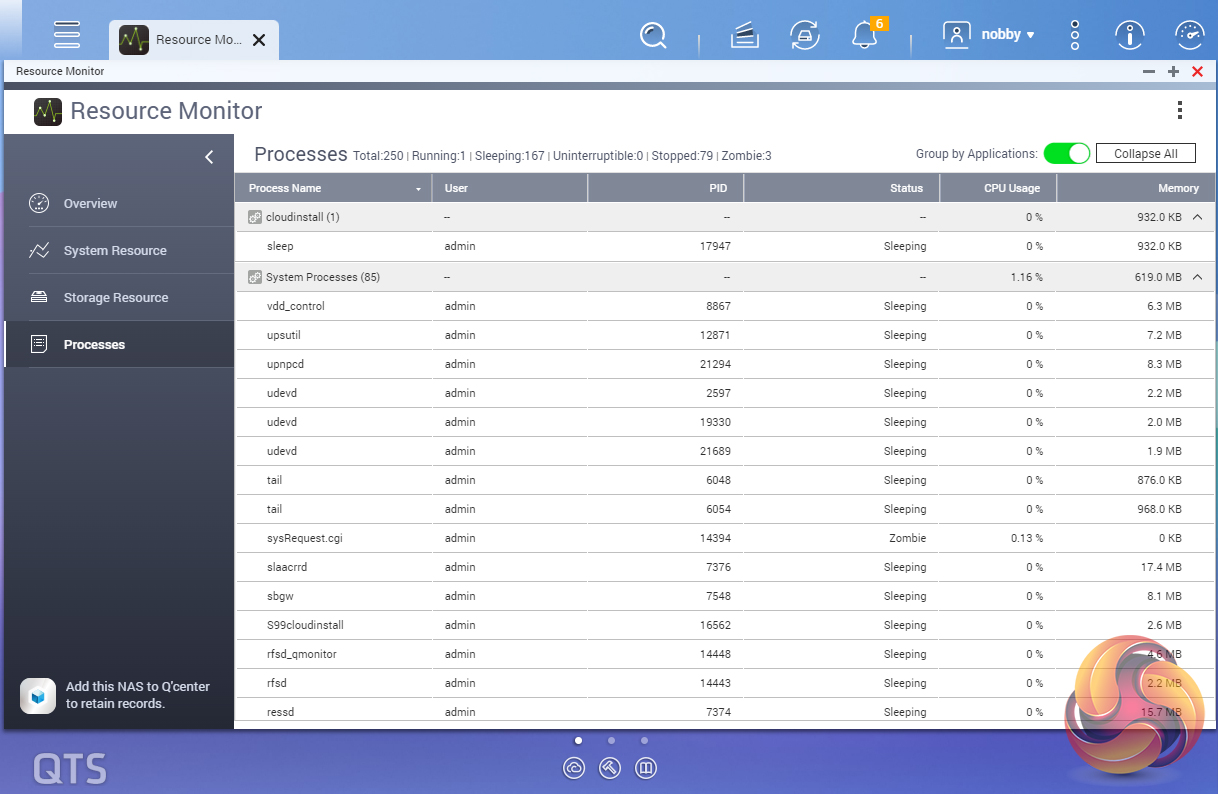Viewport: 1218px width, 794px height.
Task: Open background tasks icon in top bar
Action: point(743,36)
